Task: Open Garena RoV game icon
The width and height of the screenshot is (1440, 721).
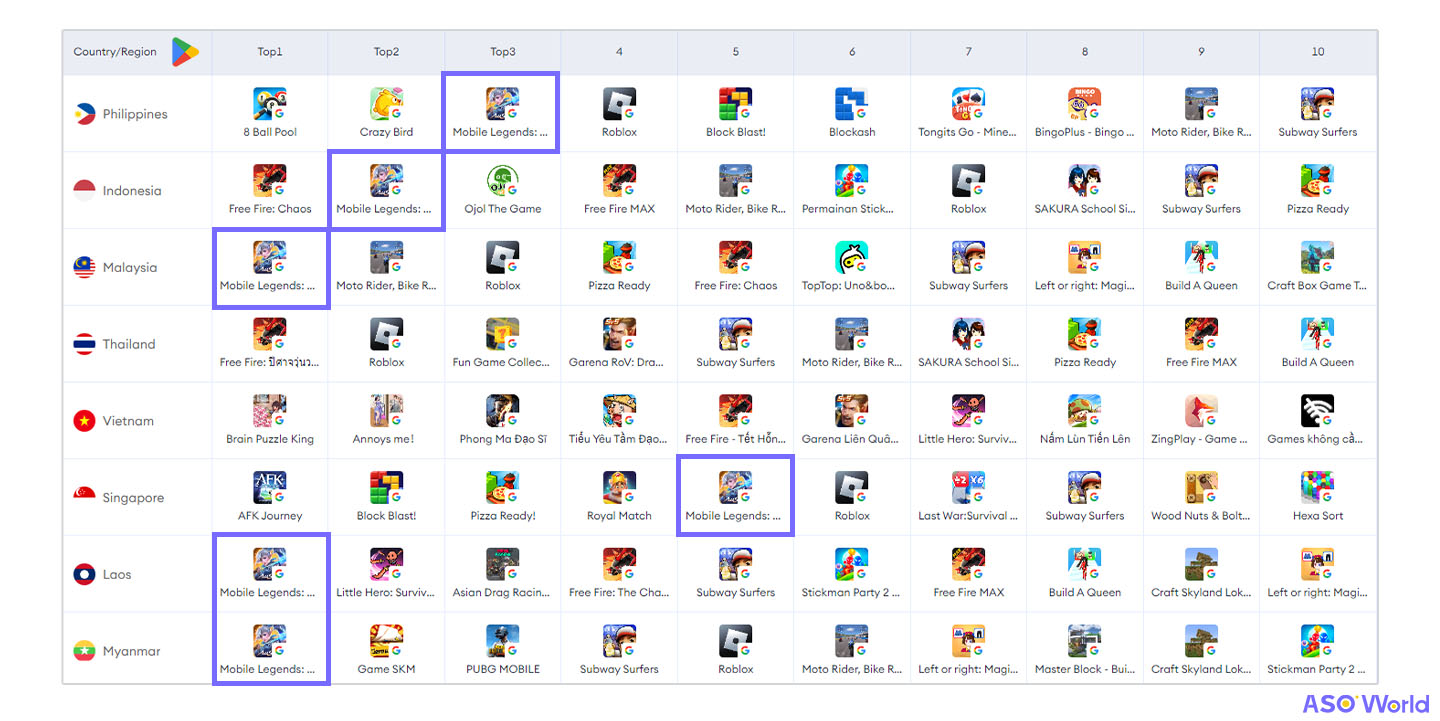Action: (x=619, y=335)
